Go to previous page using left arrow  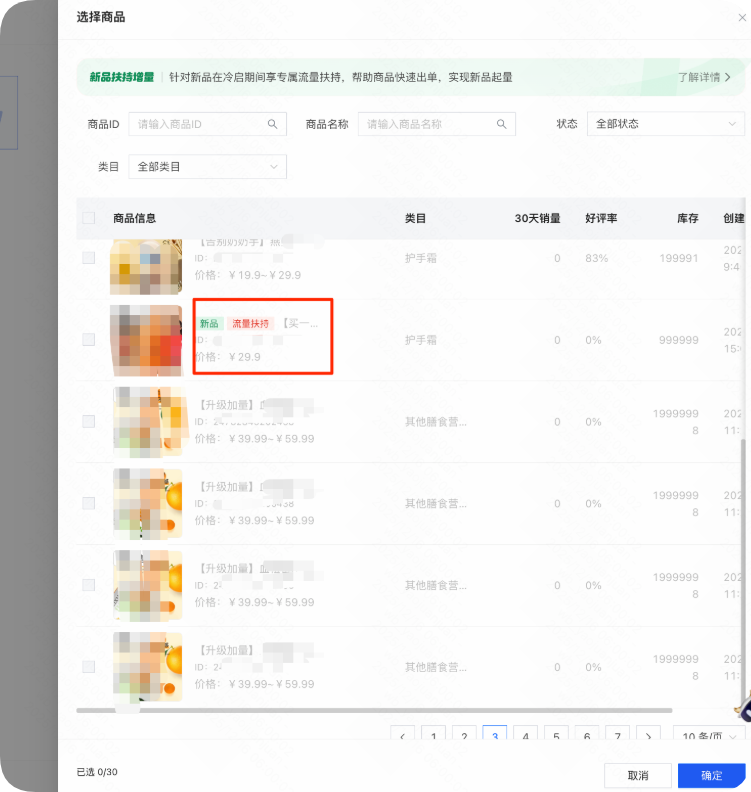(402, 737)
